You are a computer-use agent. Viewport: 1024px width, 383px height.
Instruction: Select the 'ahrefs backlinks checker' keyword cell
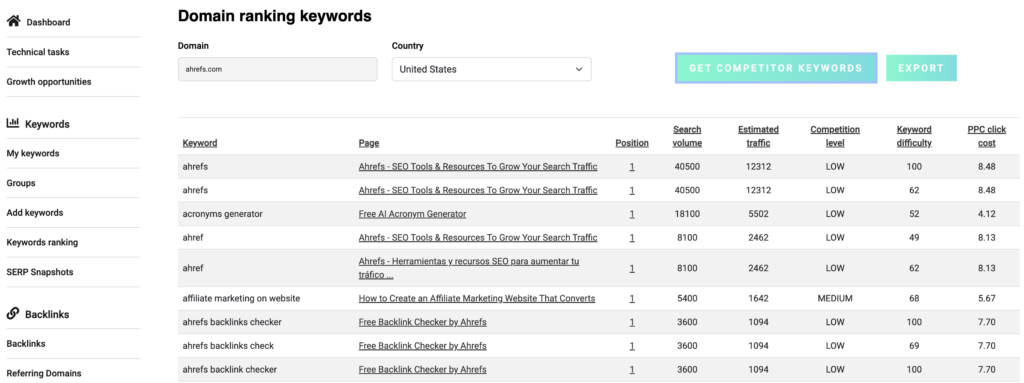pos(232,322)
